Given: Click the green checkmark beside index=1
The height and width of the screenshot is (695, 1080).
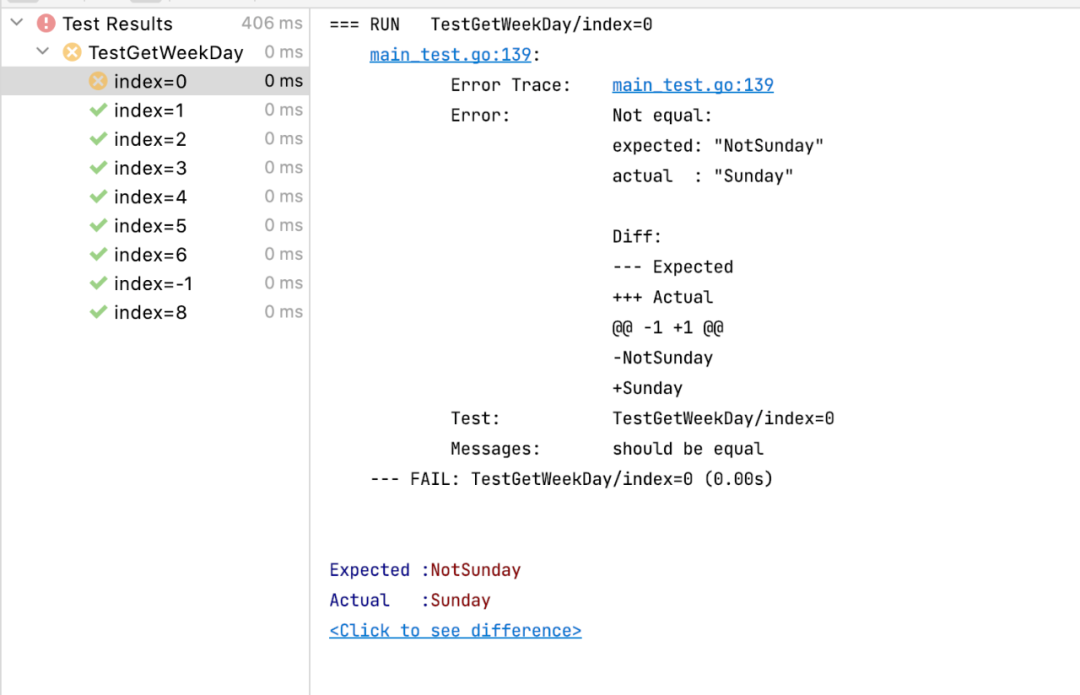Looking at the screenshot, I should pos(98,110).
